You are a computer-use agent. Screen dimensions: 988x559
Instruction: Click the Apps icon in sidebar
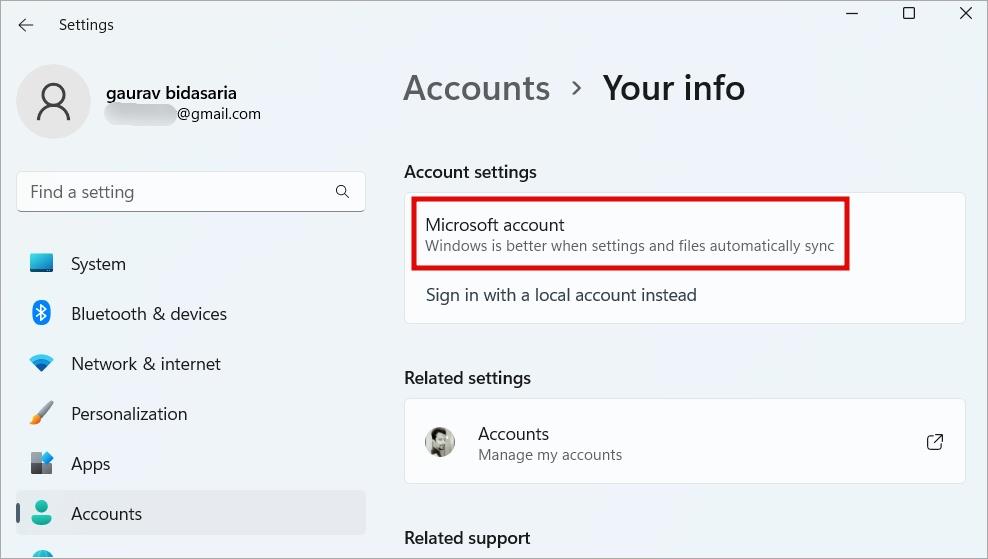[42, 463]
